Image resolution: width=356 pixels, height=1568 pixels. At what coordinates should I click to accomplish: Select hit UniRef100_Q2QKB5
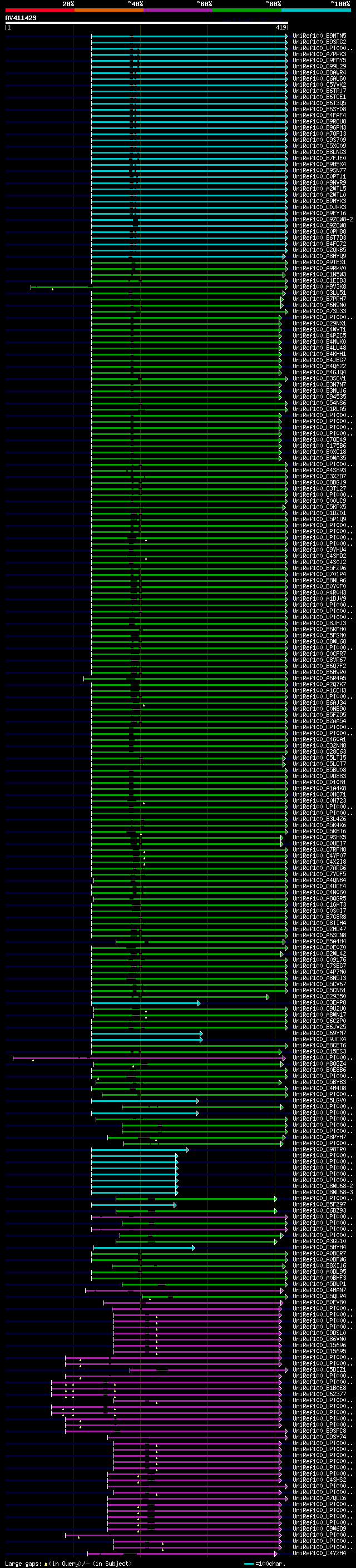coord(319,250)
